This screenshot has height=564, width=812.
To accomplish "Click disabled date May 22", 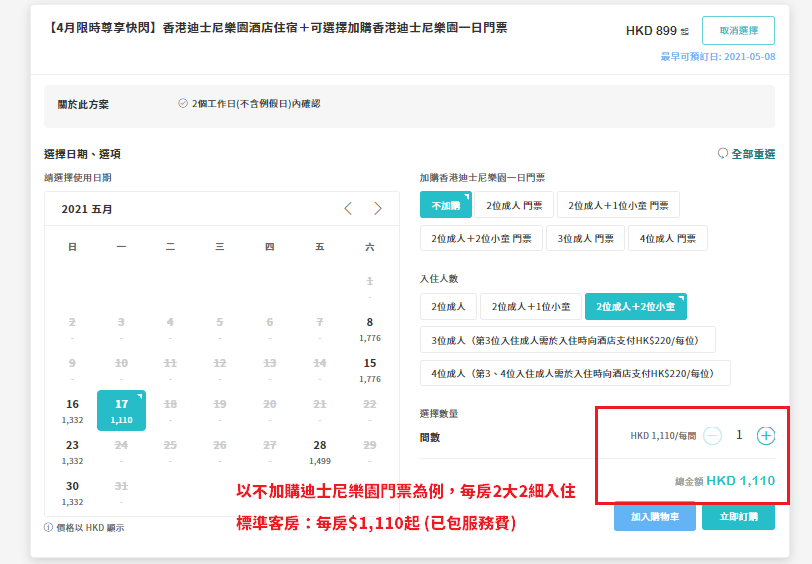I will pyautogui.click(x=370, y=411).
